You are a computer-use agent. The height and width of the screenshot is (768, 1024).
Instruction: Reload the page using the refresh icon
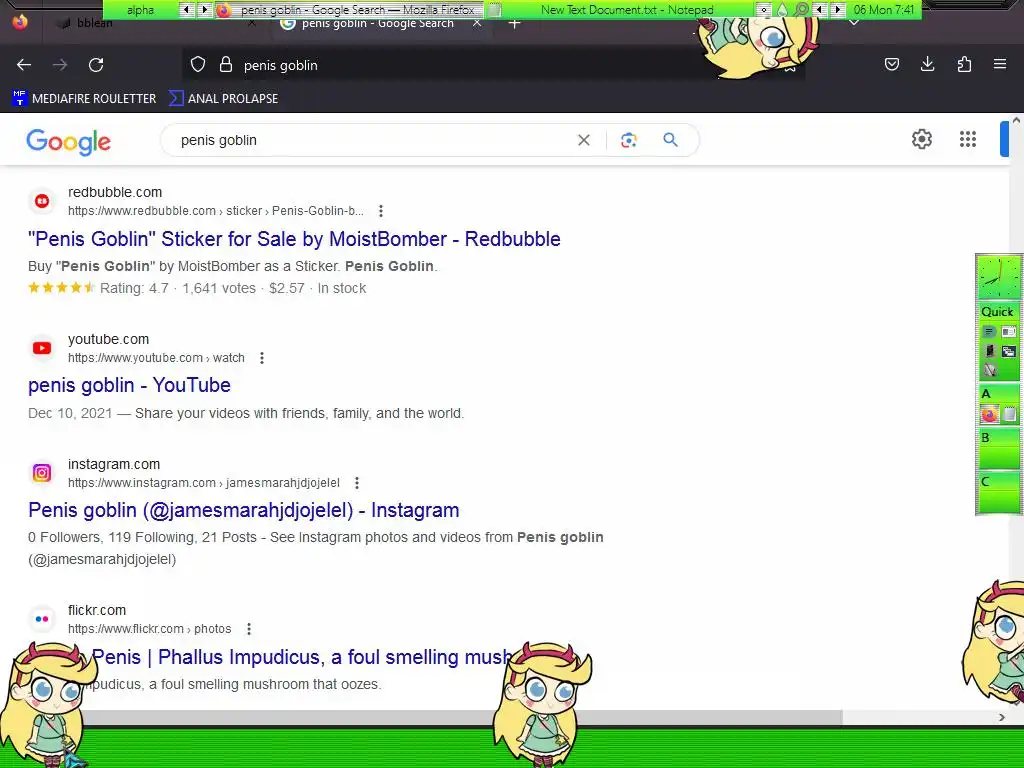[96, 65]
